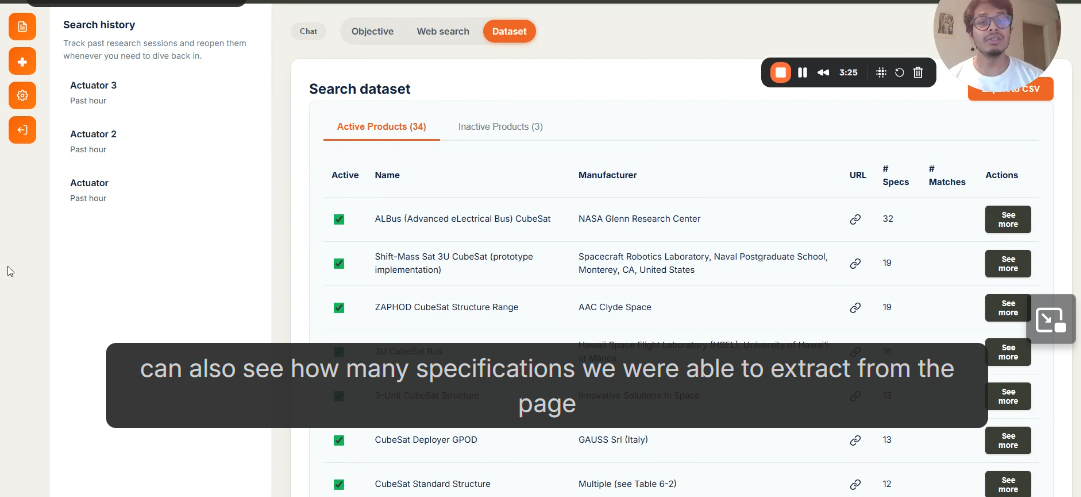Click the Manufacturer column header
1081x497 pixels.
607,175
